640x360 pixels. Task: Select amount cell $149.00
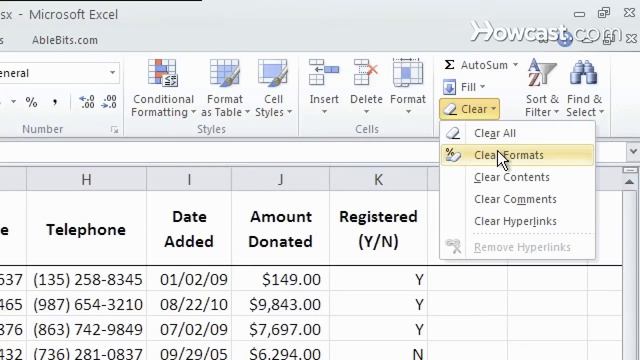pyautogui.click(x=280, y=279)
